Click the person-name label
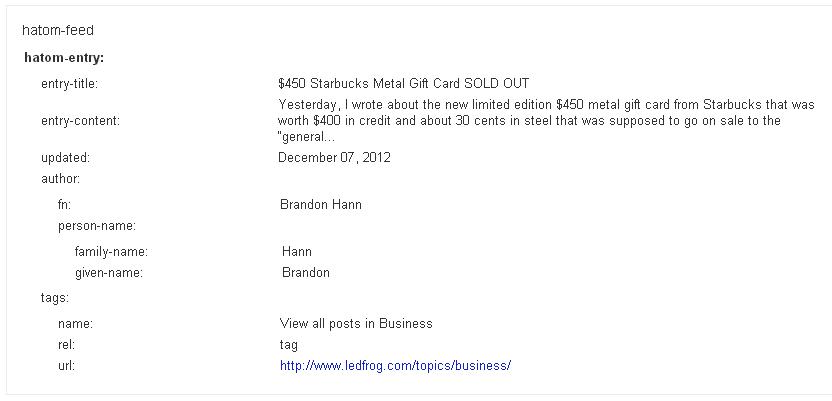 click(x=97, y=226)
